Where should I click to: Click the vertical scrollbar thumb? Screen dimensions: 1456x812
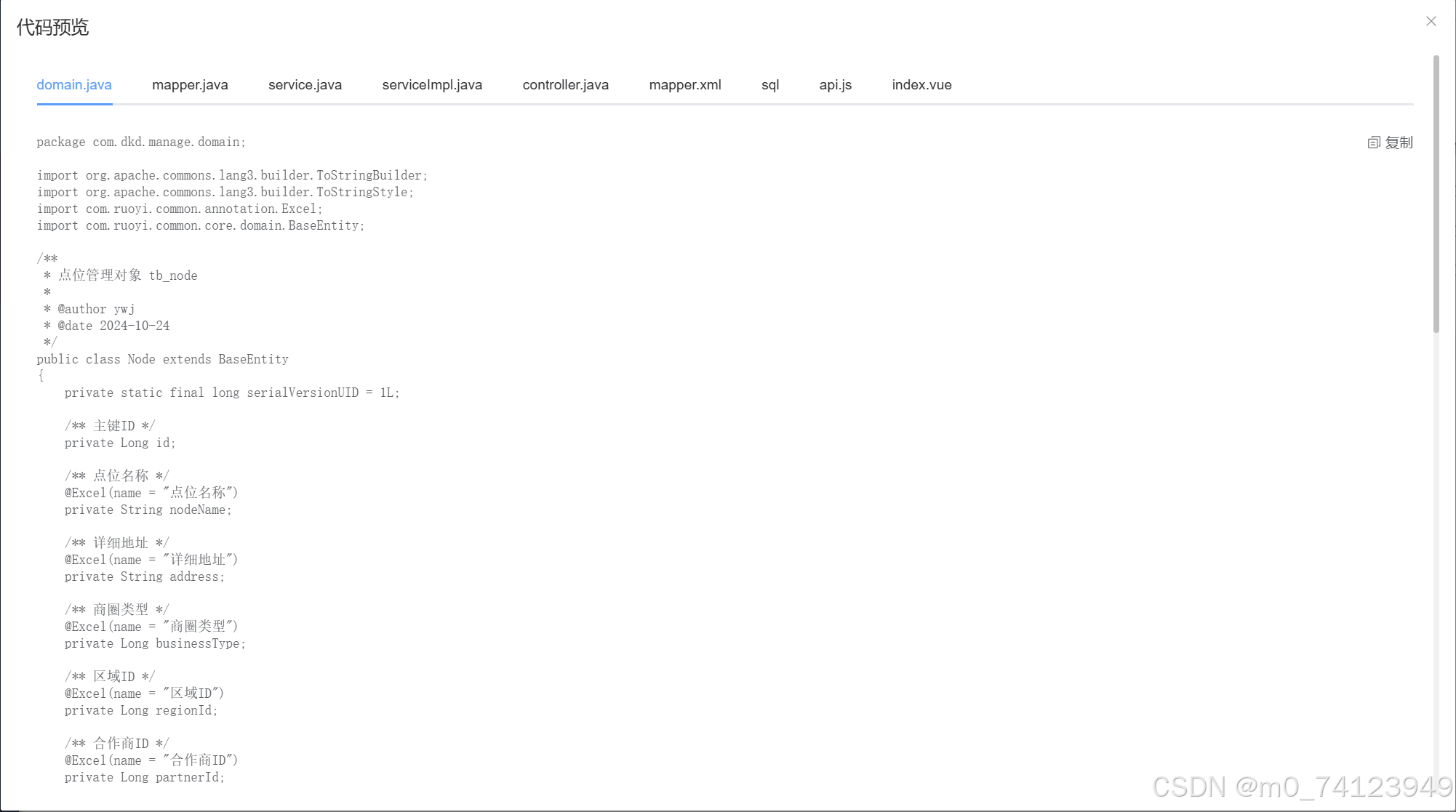click(x=1436, y=193)
